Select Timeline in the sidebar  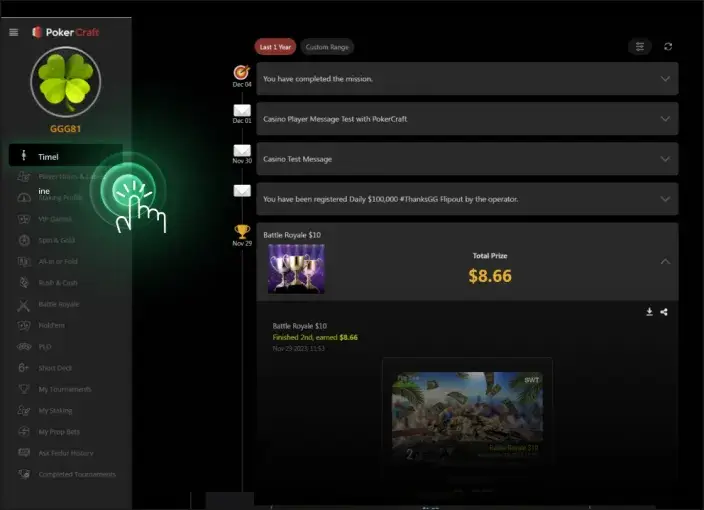(66, 156)
